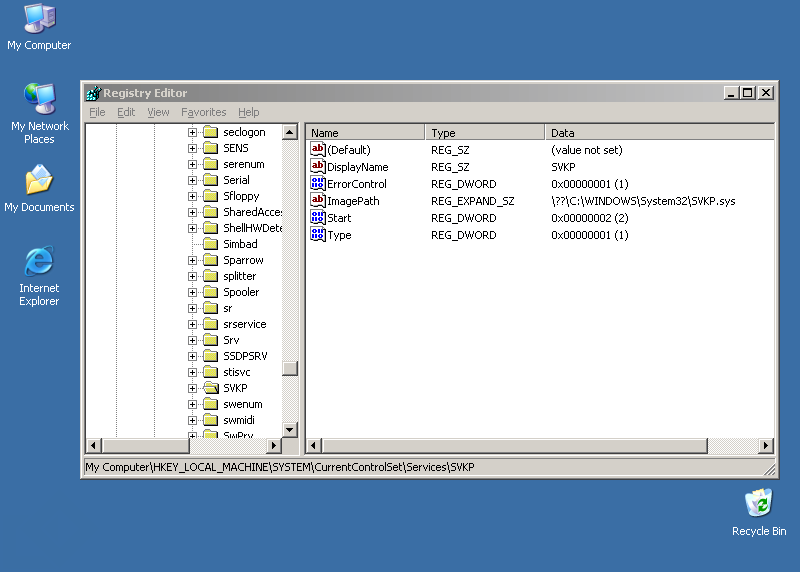Click the tree pane horizontal scroll thumb

point(145,445)
